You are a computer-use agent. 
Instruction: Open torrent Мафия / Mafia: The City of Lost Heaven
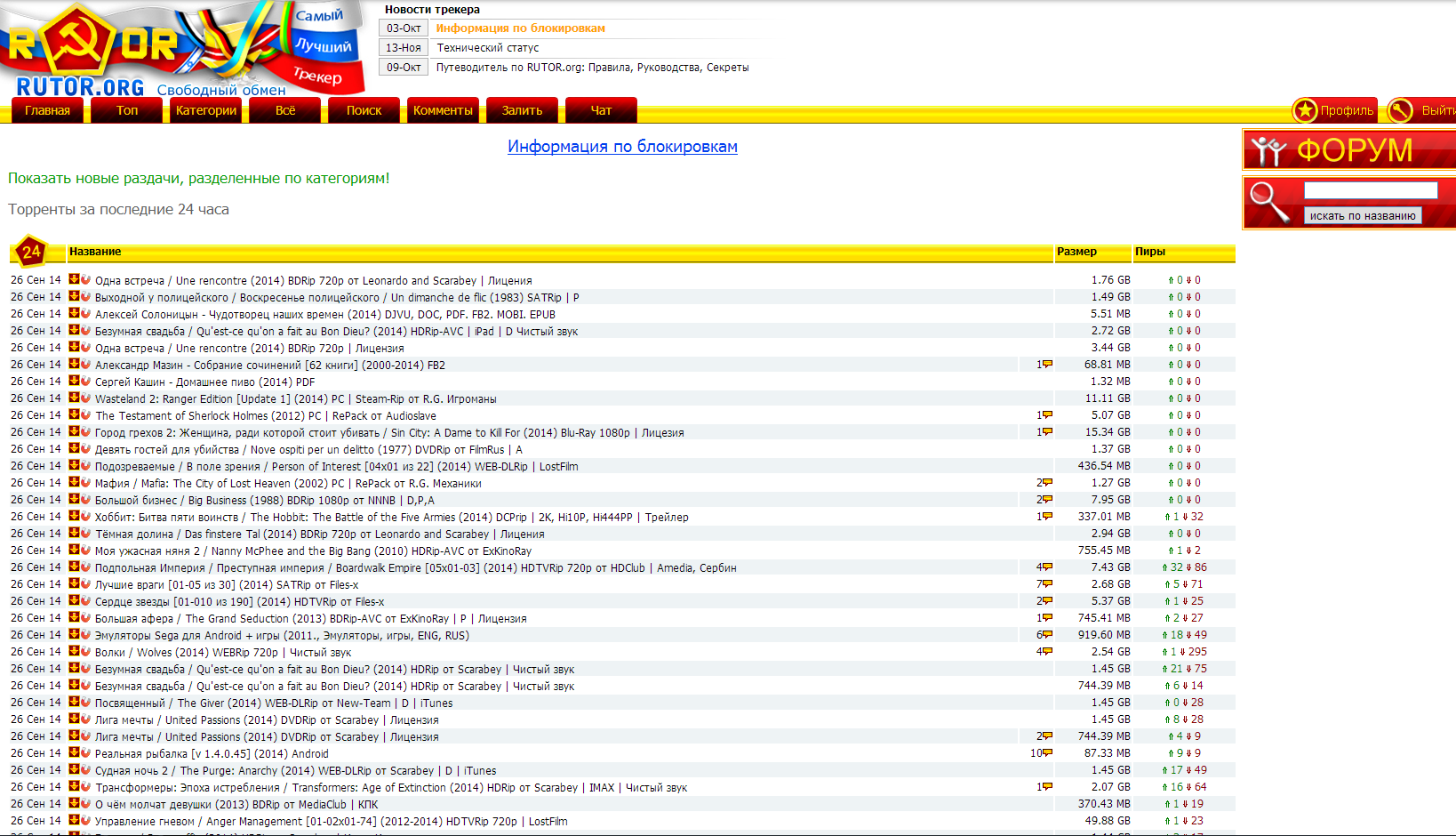[x=288, y=483]
